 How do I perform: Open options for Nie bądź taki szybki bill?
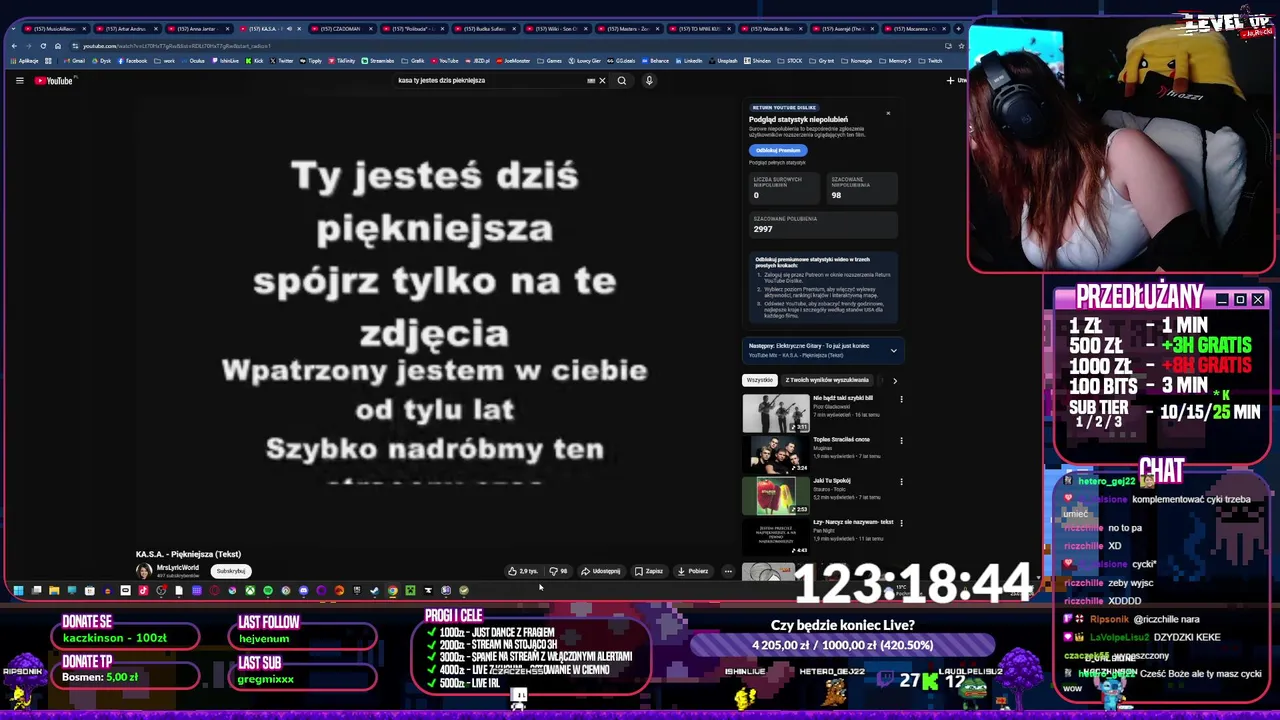click(901, 399)
